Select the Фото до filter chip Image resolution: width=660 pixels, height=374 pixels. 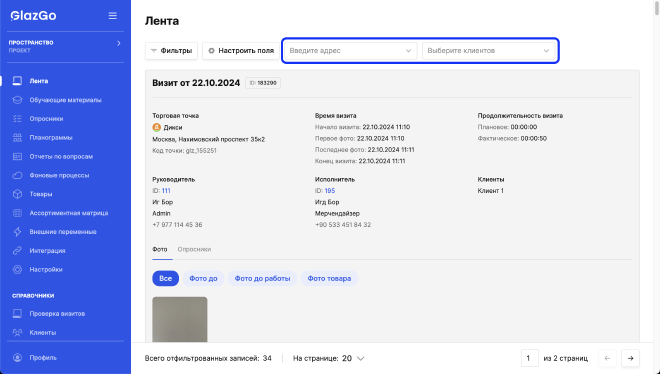tap(203, 279)
